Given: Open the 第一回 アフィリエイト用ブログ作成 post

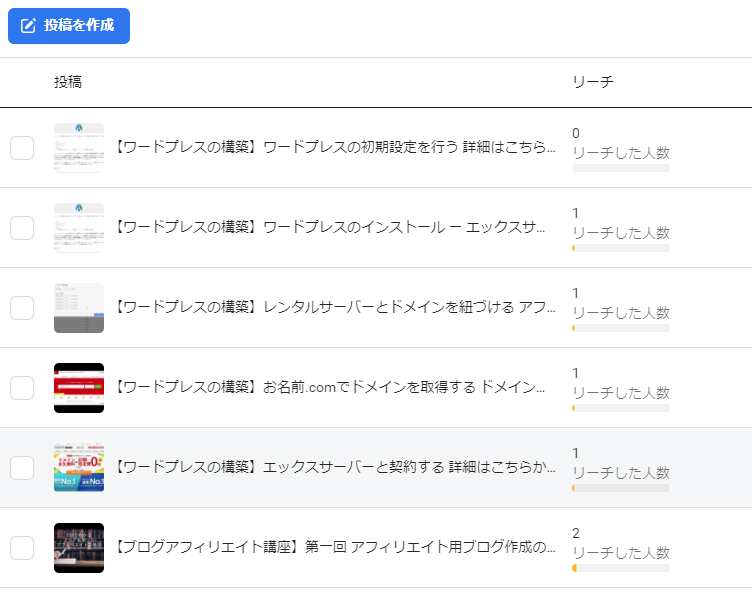Looking at the screenshot, I should point(335,548).
